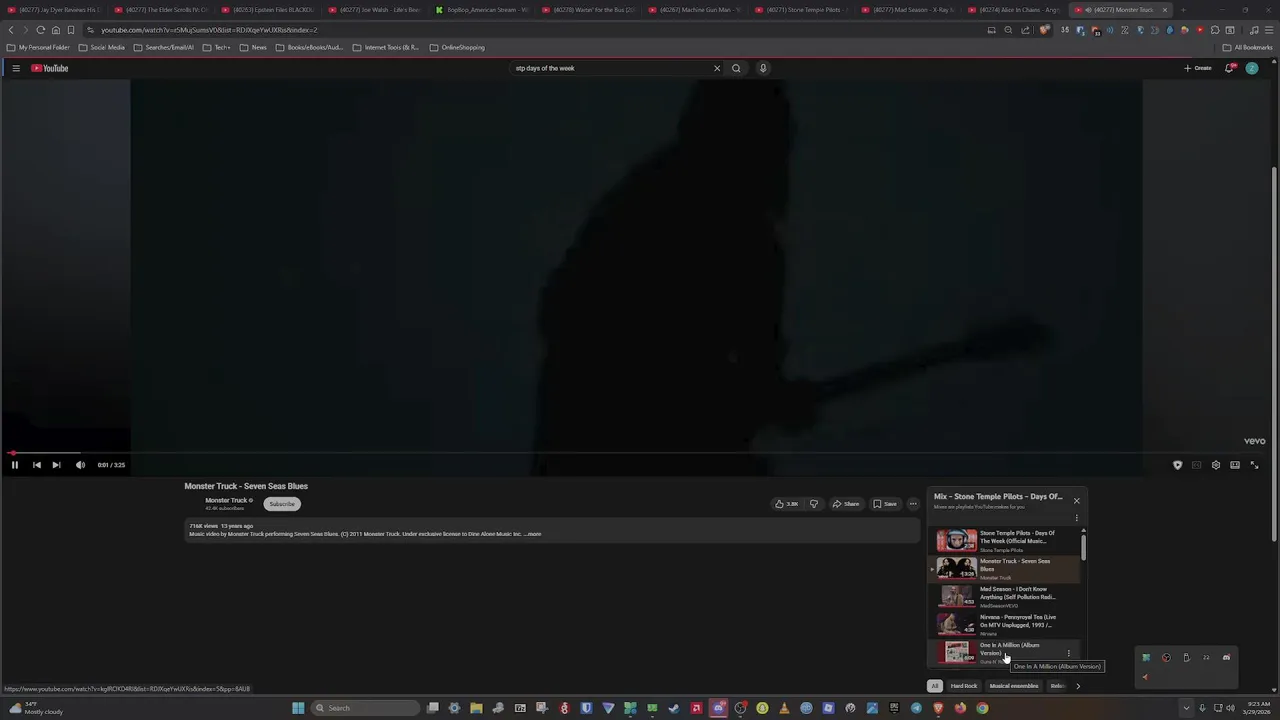Save the video to a playlist

pos(885,504)
